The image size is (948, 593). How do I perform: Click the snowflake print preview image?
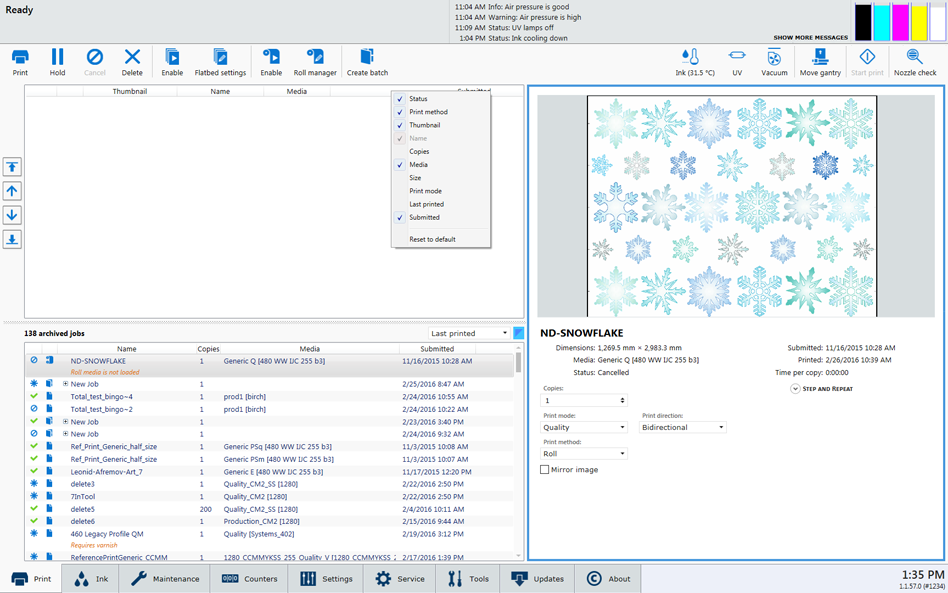(731, 206)
